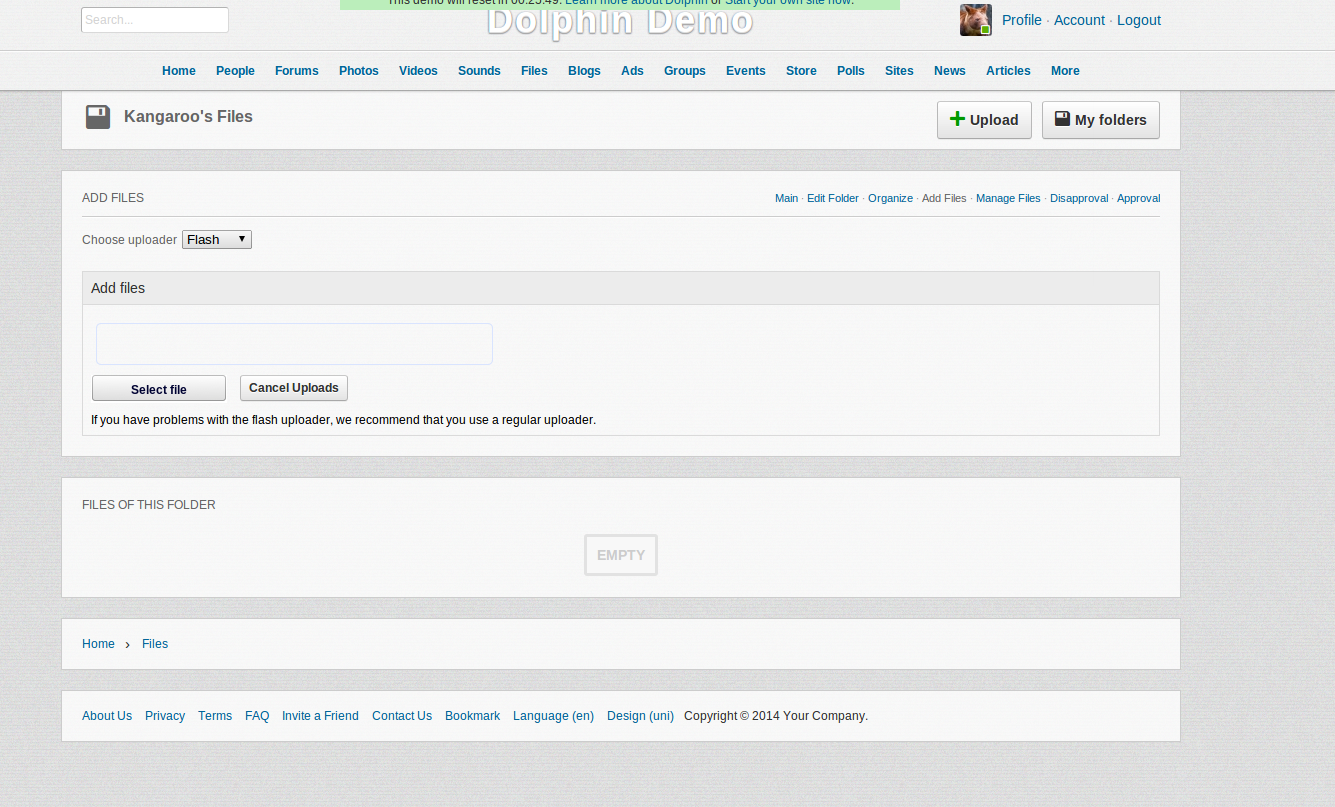Open the About Us footer link

[x=107, y=716]
